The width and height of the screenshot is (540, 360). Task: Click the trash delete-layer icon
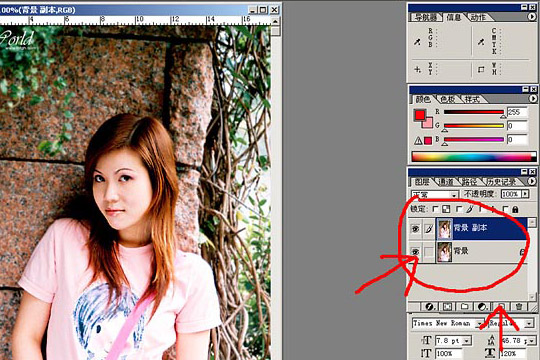tap(519, 306)
